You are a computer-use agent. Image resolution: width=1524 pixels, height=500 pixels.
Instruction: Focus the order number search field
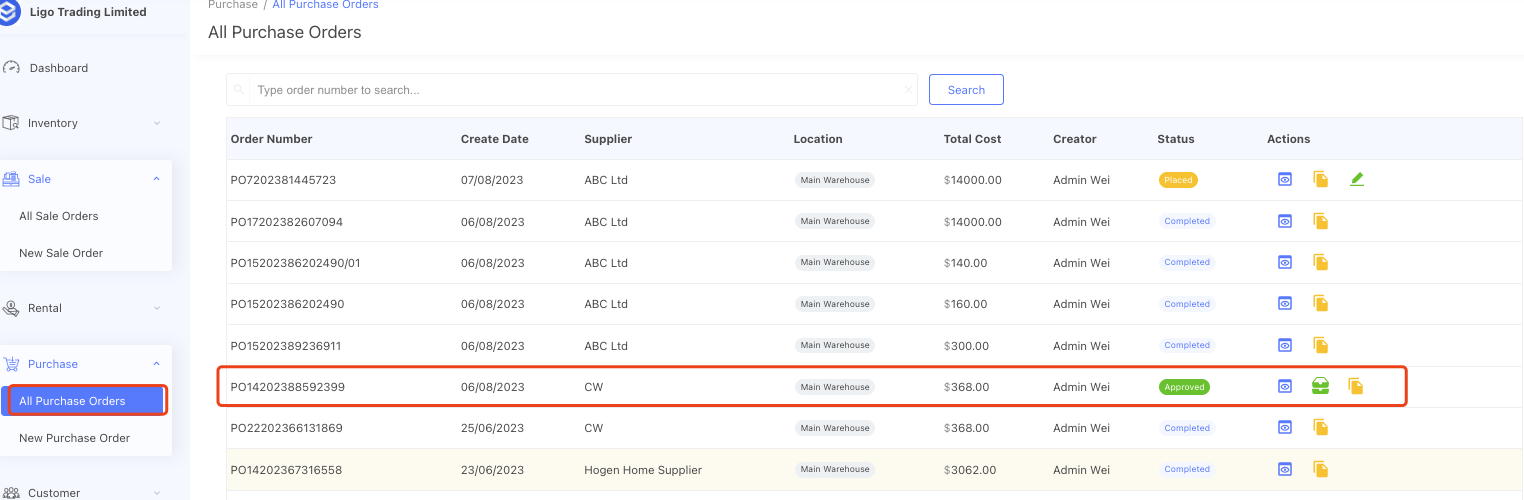coord(575,90)
